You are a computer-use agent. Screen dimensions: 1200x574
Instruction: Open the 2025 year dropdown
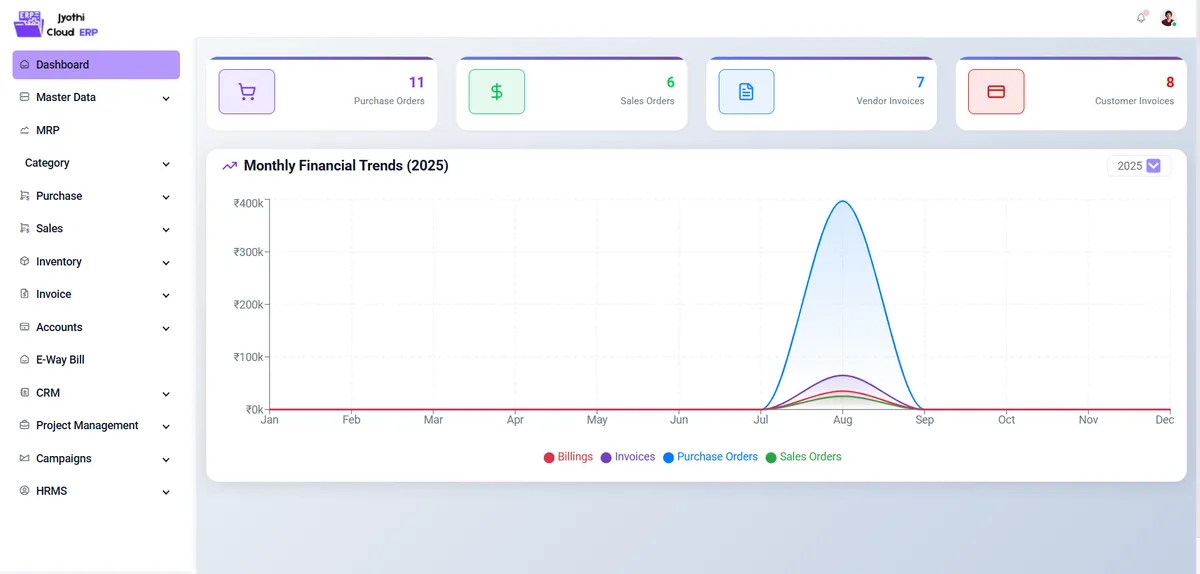[1139, 166]
